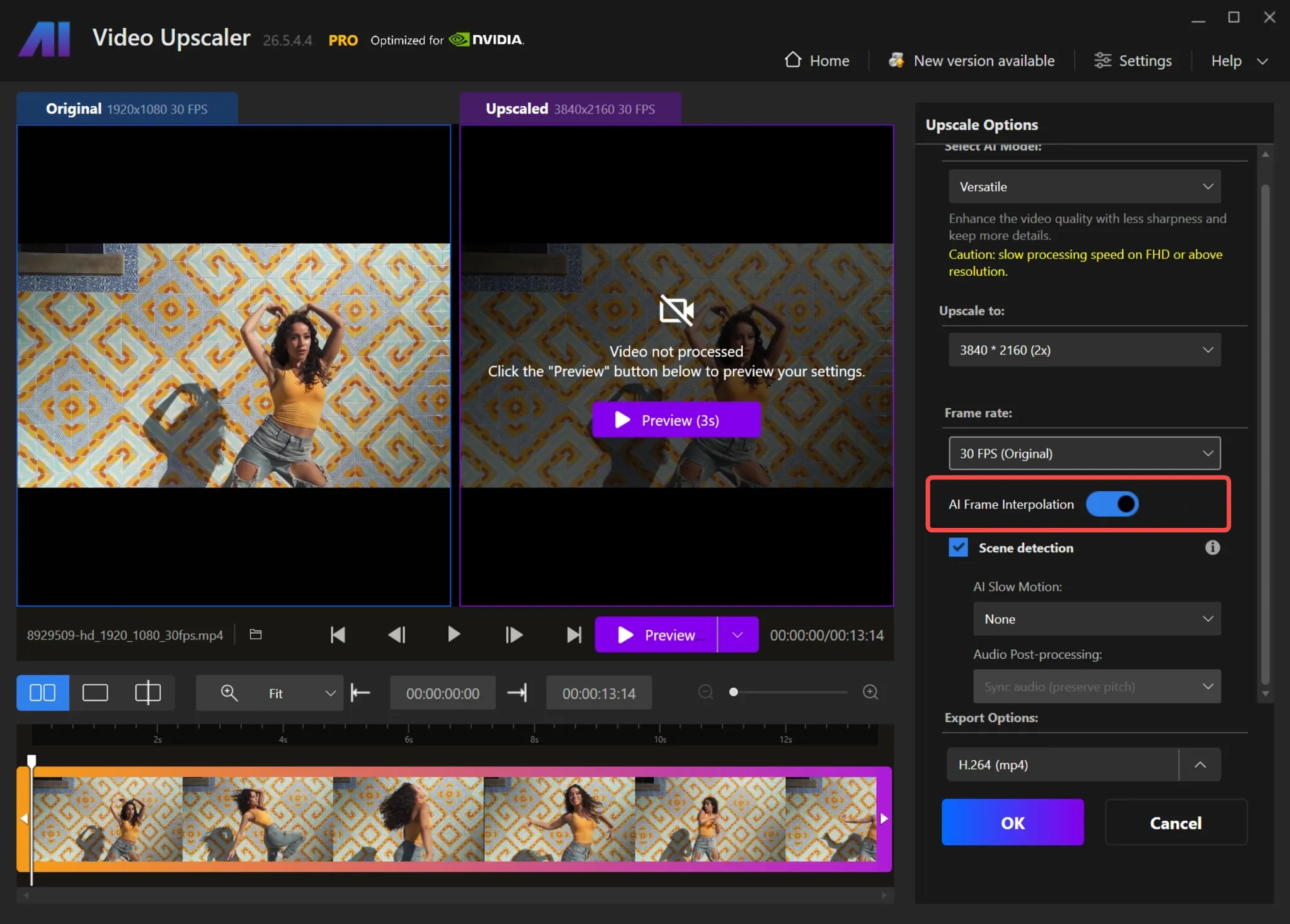The image size is (1290, 924).
Task: Disable AI Frame Interpolation
Action: click(x=1112, y=504)
